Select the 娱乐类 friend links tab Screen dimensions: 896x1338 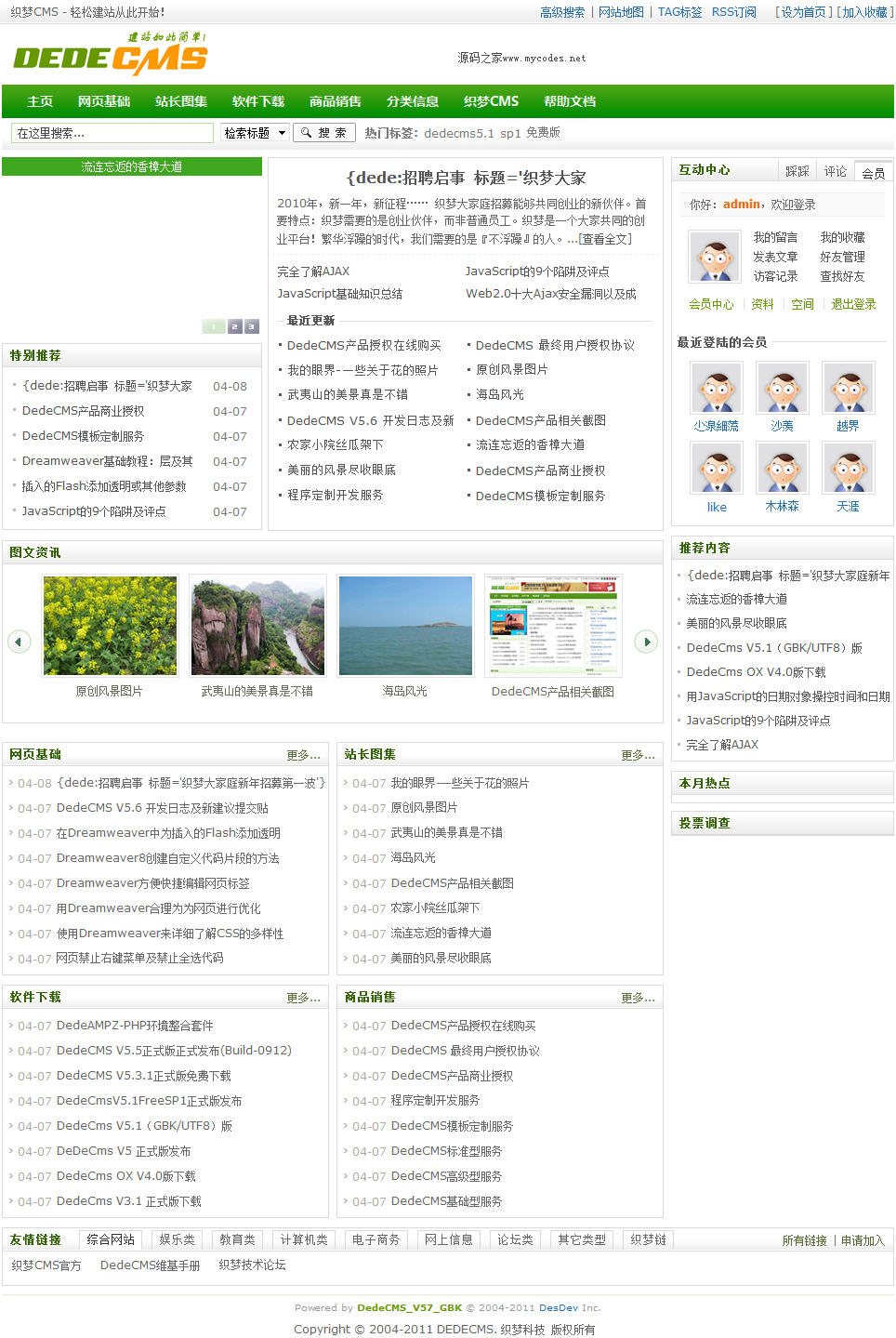[177, 1239]
